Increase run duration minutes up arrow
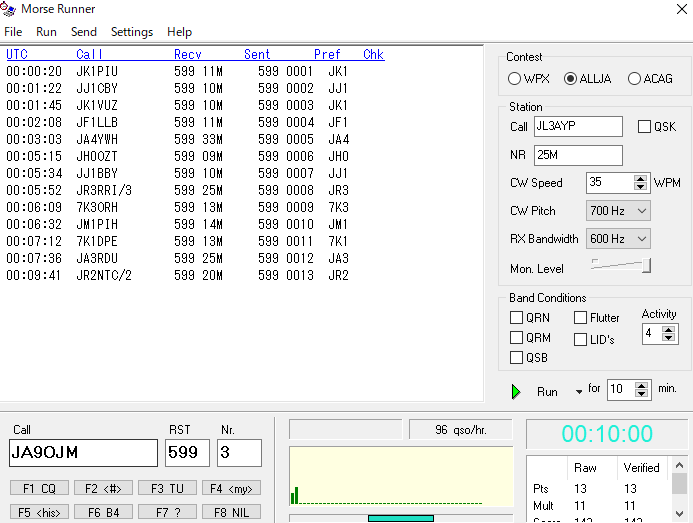Screen dimensions: 693x523 pos(641,386)
